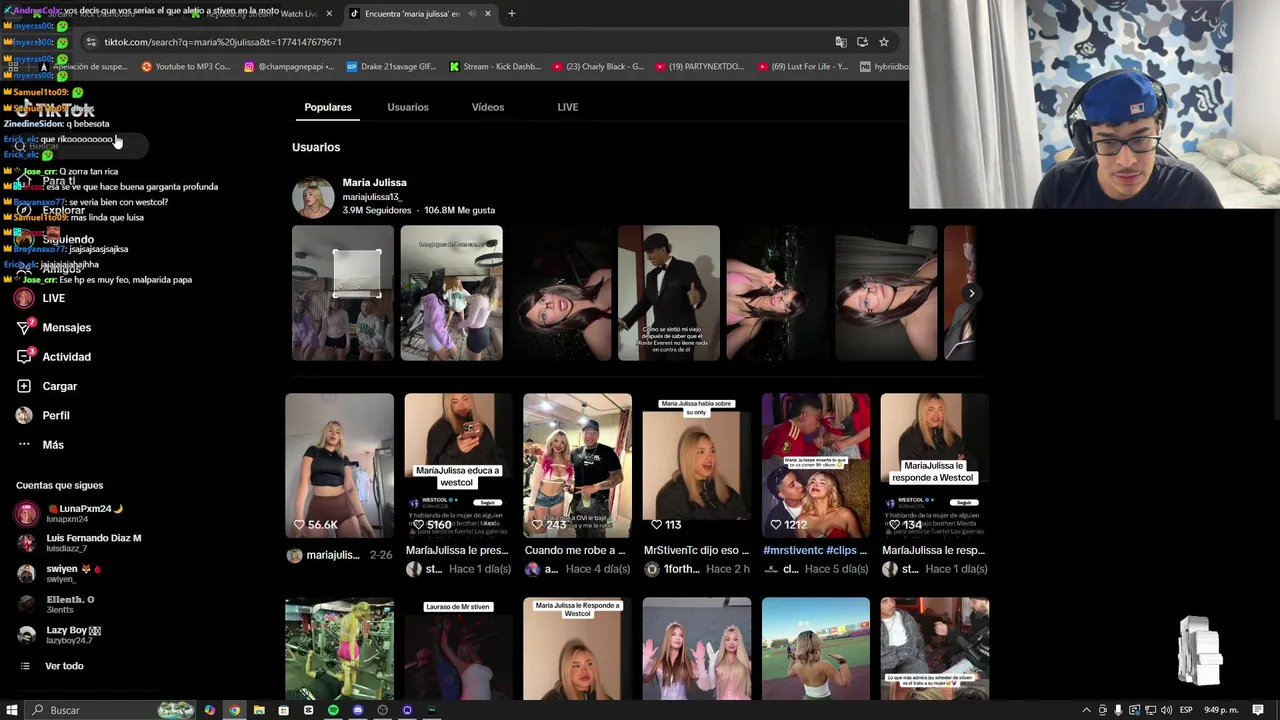The width and height of the screenshot is (1280, 720).
Task: Open Ellenth. O followed account
Action: (55, 604)
